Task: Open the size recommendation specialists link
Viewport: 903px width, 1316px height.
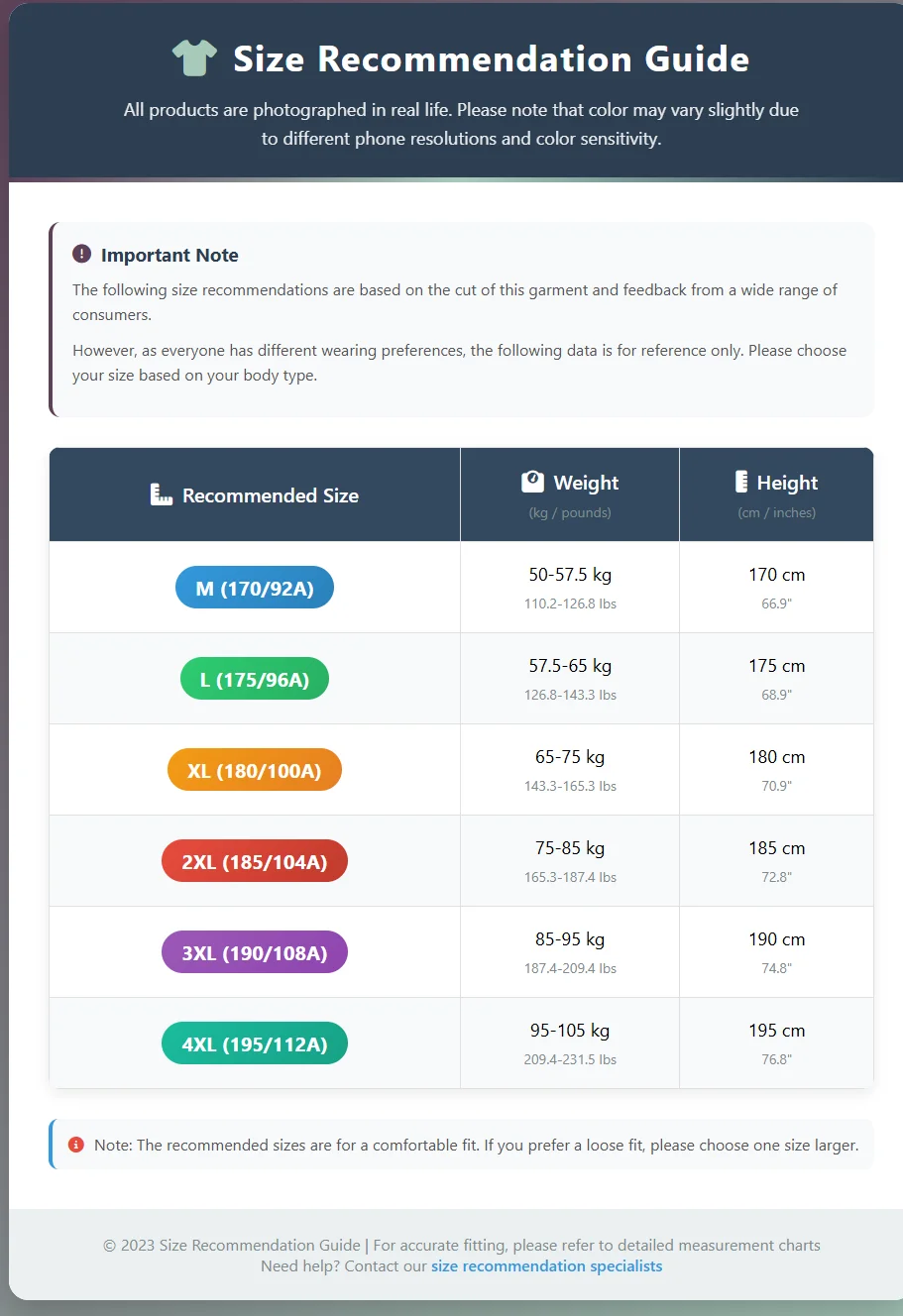Action: [546, 1265]
